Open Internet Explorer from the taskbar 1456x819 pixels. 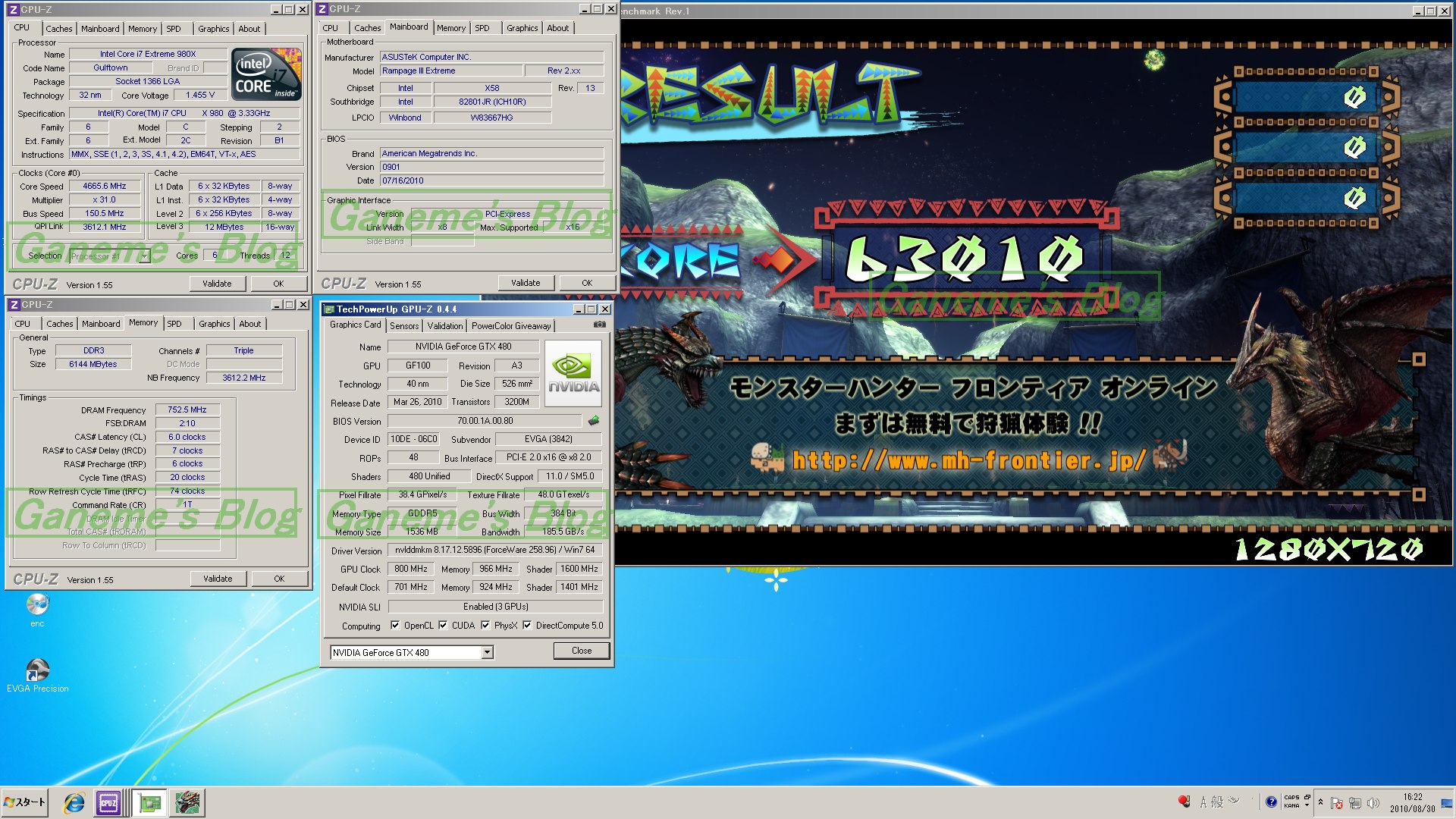(74, 802)
